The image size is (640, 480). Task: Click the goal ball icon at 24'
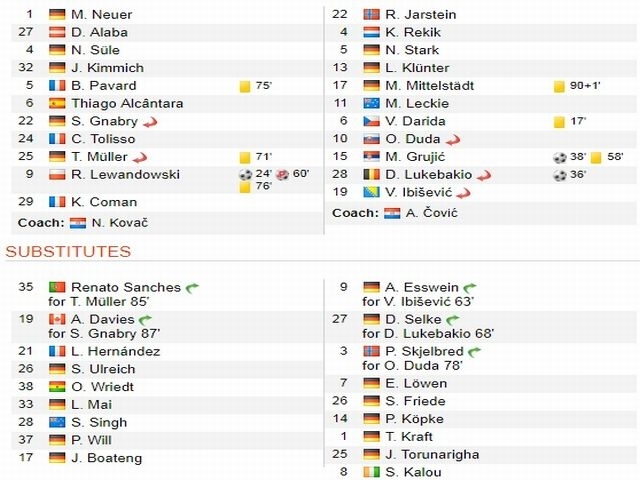tap(245, 175)
